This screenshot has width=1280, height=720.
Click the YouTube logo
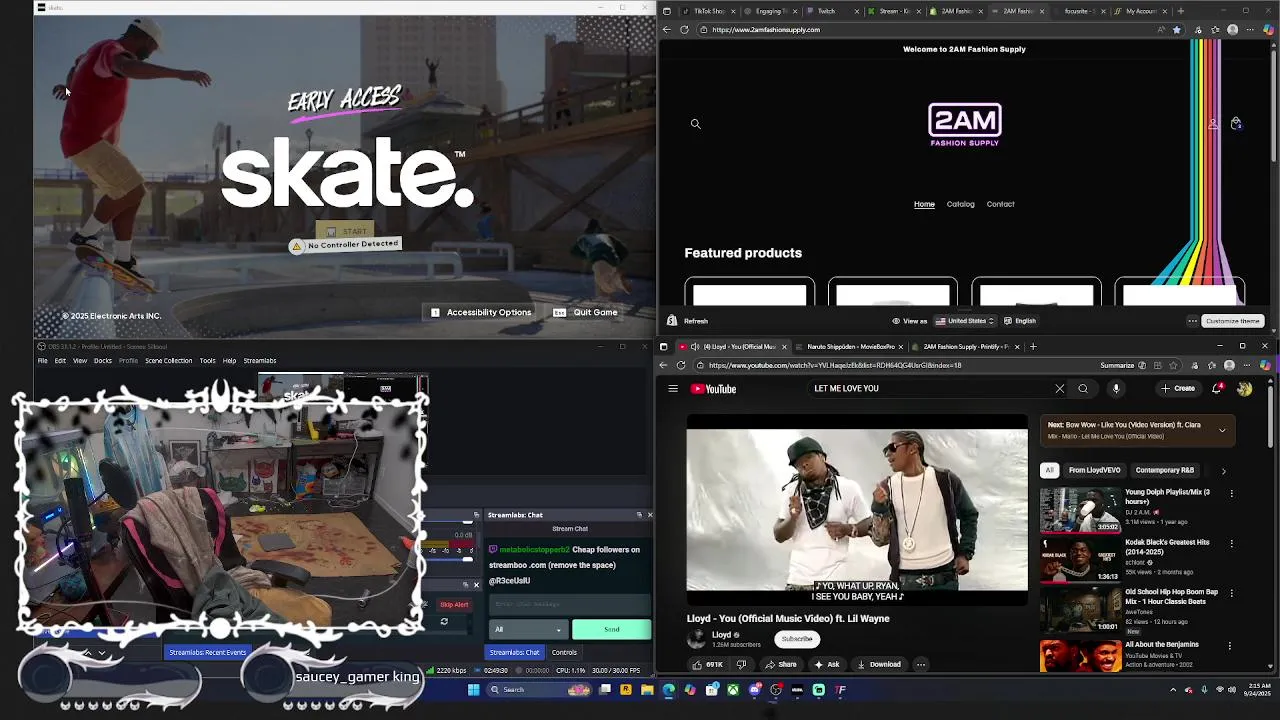714,389
